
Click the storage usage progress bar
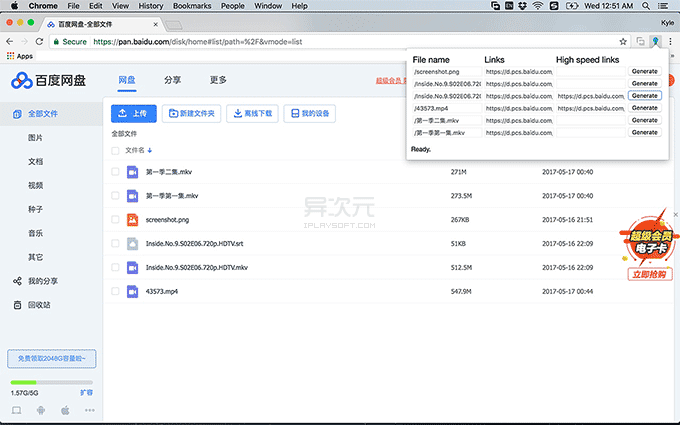[52, 382]
